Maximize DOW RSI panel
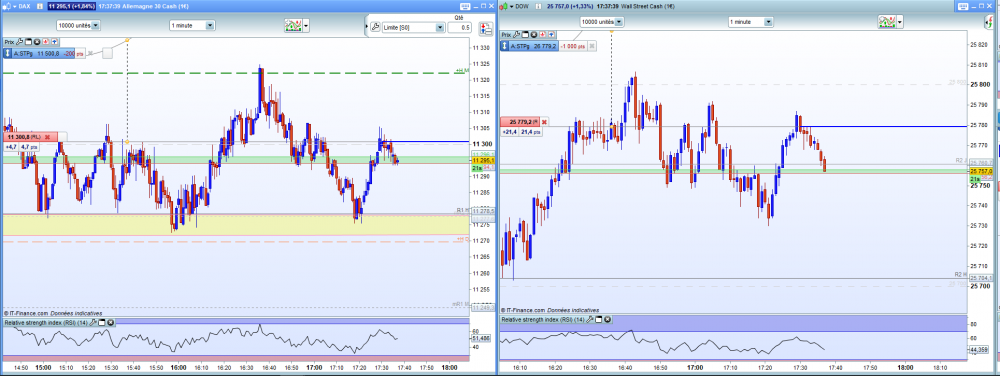 pos(598,319)
